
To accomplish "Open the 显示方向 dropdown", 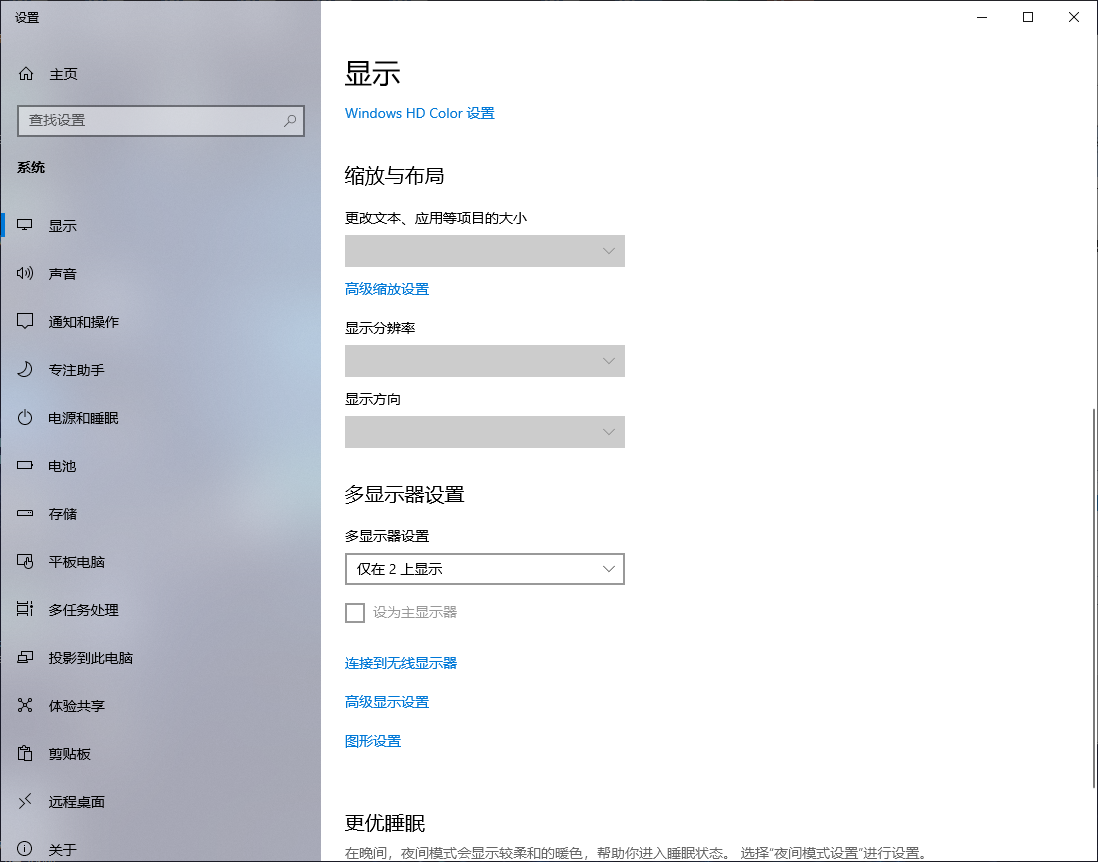I will [485, 432].
